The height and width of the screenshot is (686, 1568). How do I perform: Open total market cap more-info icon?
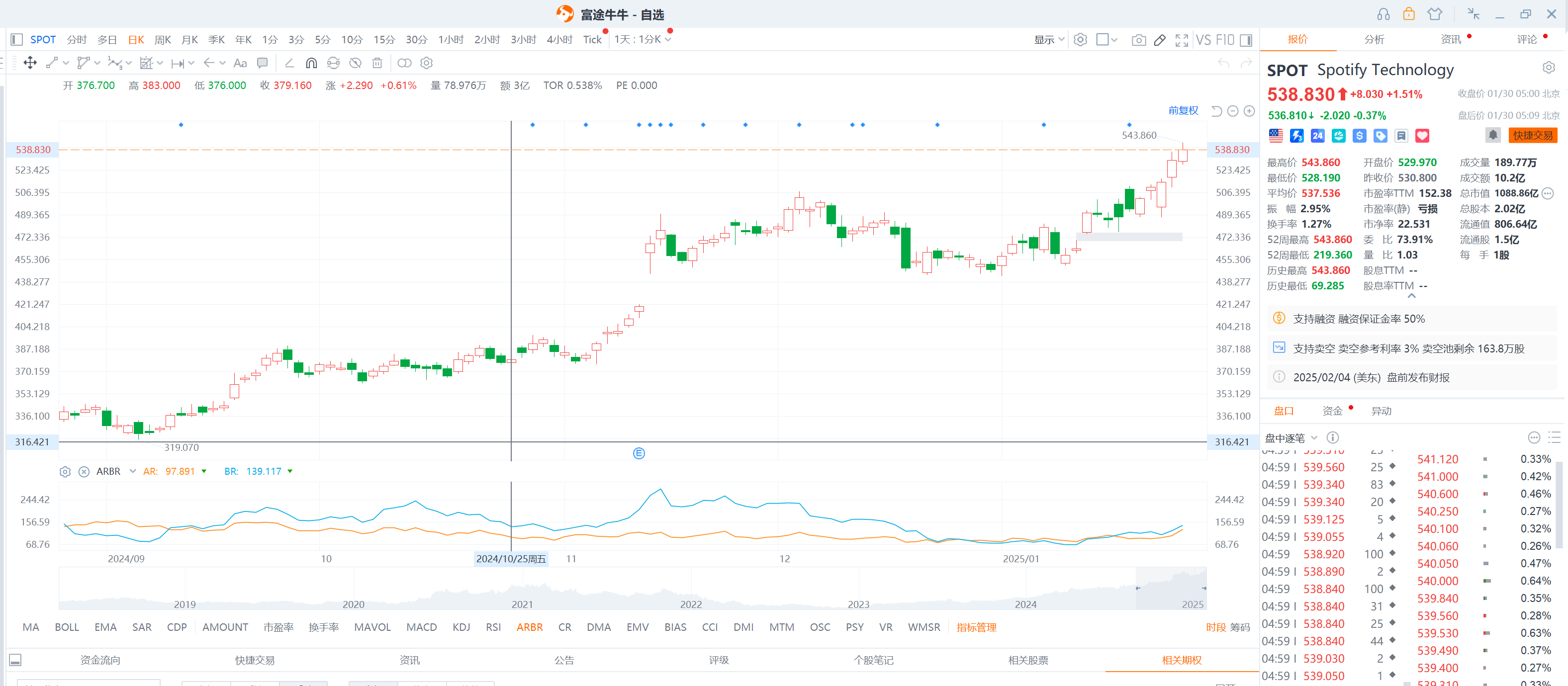tap(1548, 193)
